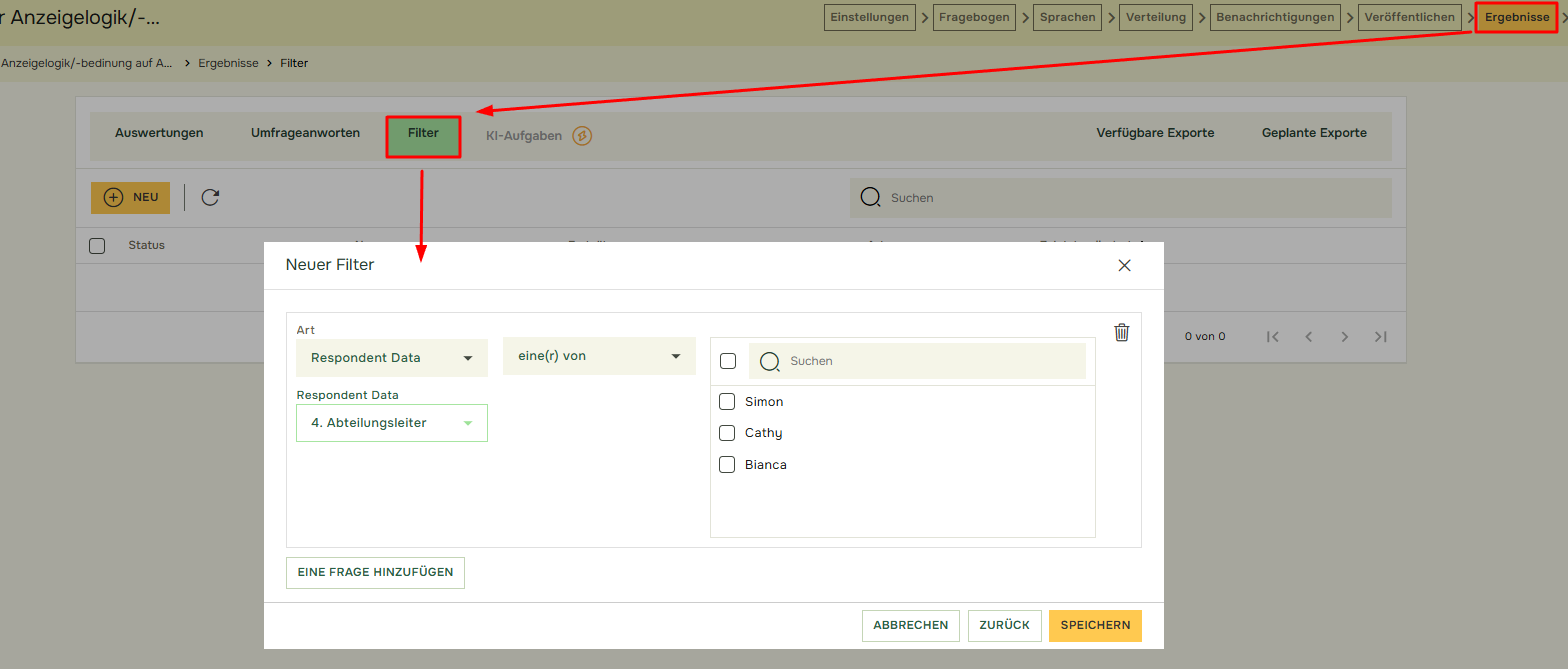The height and width of the screenshot is (669, 1568).
Task: Open the Art dropdown showing Respondent Data
Action: coord(391,358)
